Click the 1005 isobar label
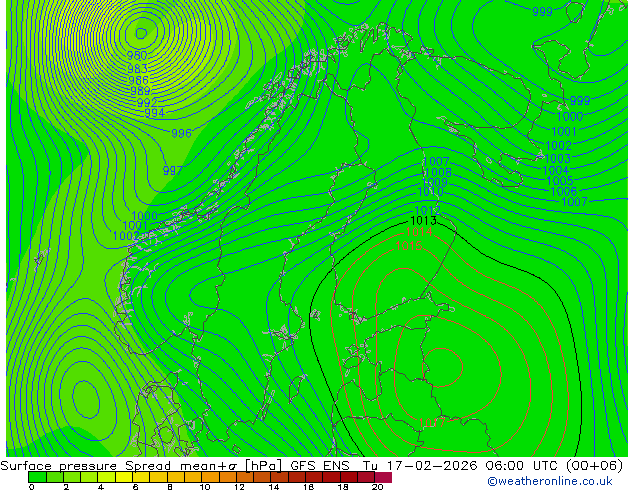 [x=560, y=181]
